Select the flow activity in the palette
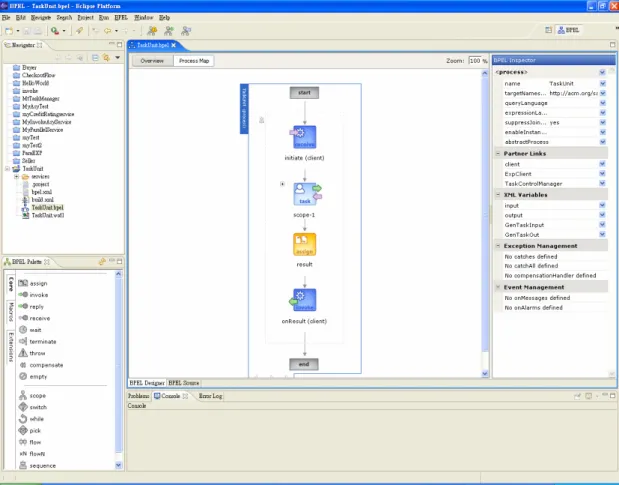Image resolution: width=619 pixels, height=485 pixels. click(30, 442)
